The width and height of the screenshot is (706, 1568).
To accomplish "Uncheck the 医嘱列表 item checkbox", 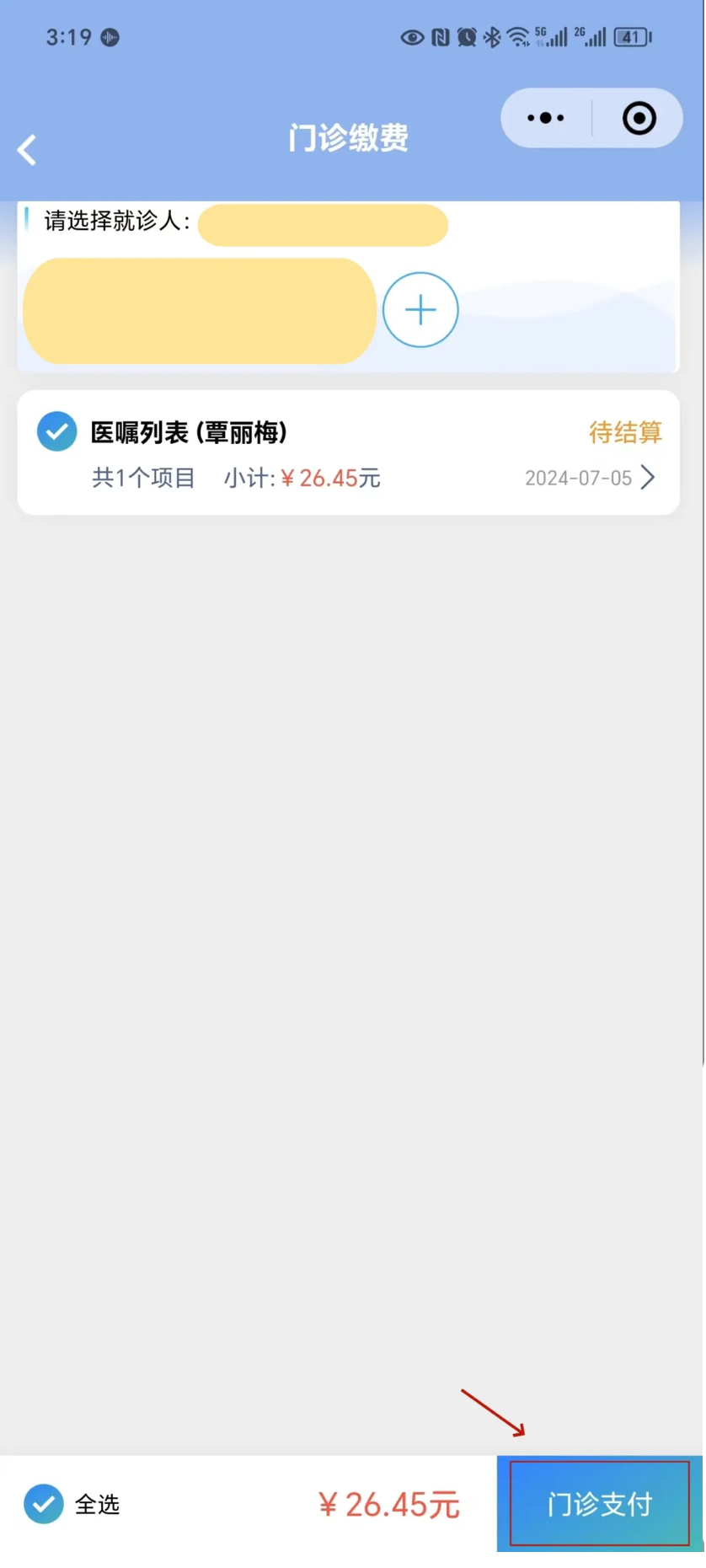I will click(56, 431).
